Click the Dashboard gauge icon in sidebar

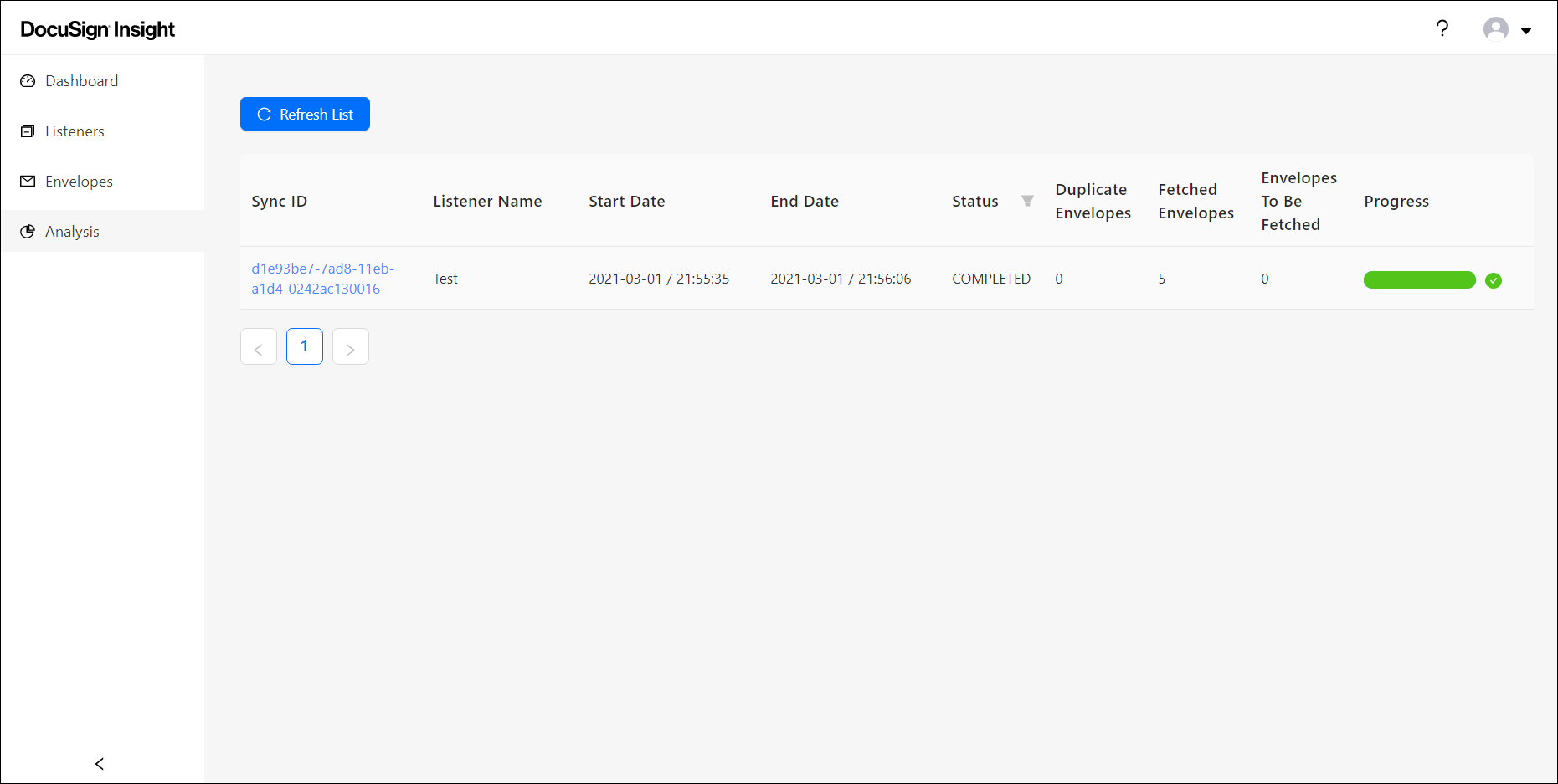click(28, 81)
